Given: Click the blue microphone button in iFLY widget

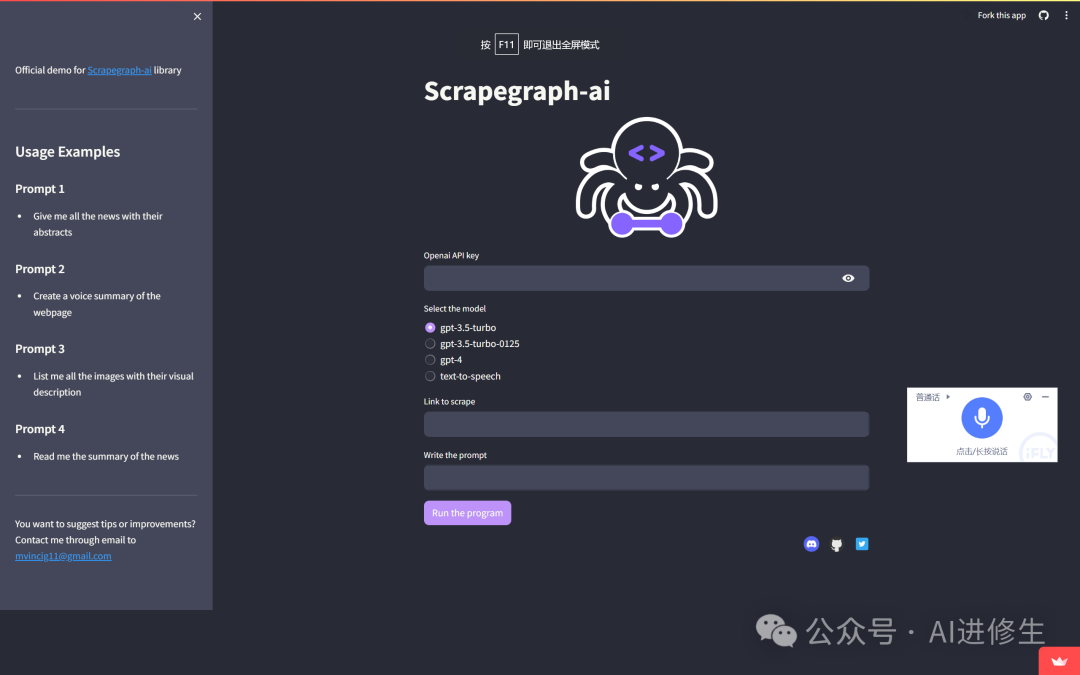Looking at the screenshot, I should point(982,417).
